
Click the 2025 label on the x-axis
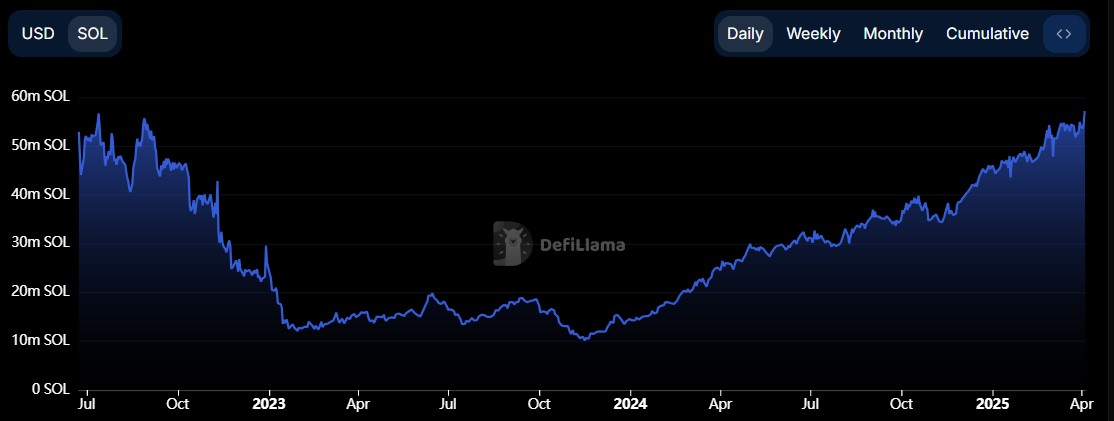(x=992, y=405)
